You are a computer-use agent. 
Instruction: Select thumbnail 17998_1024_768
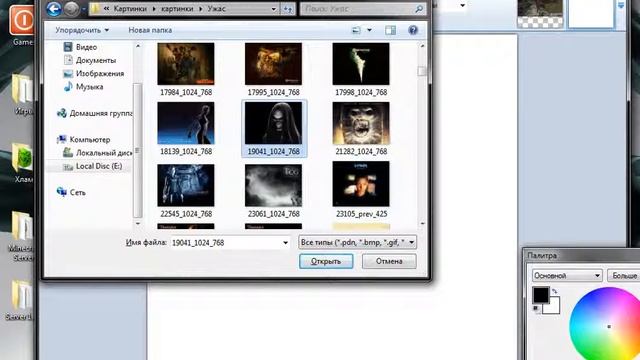point(361,69)
